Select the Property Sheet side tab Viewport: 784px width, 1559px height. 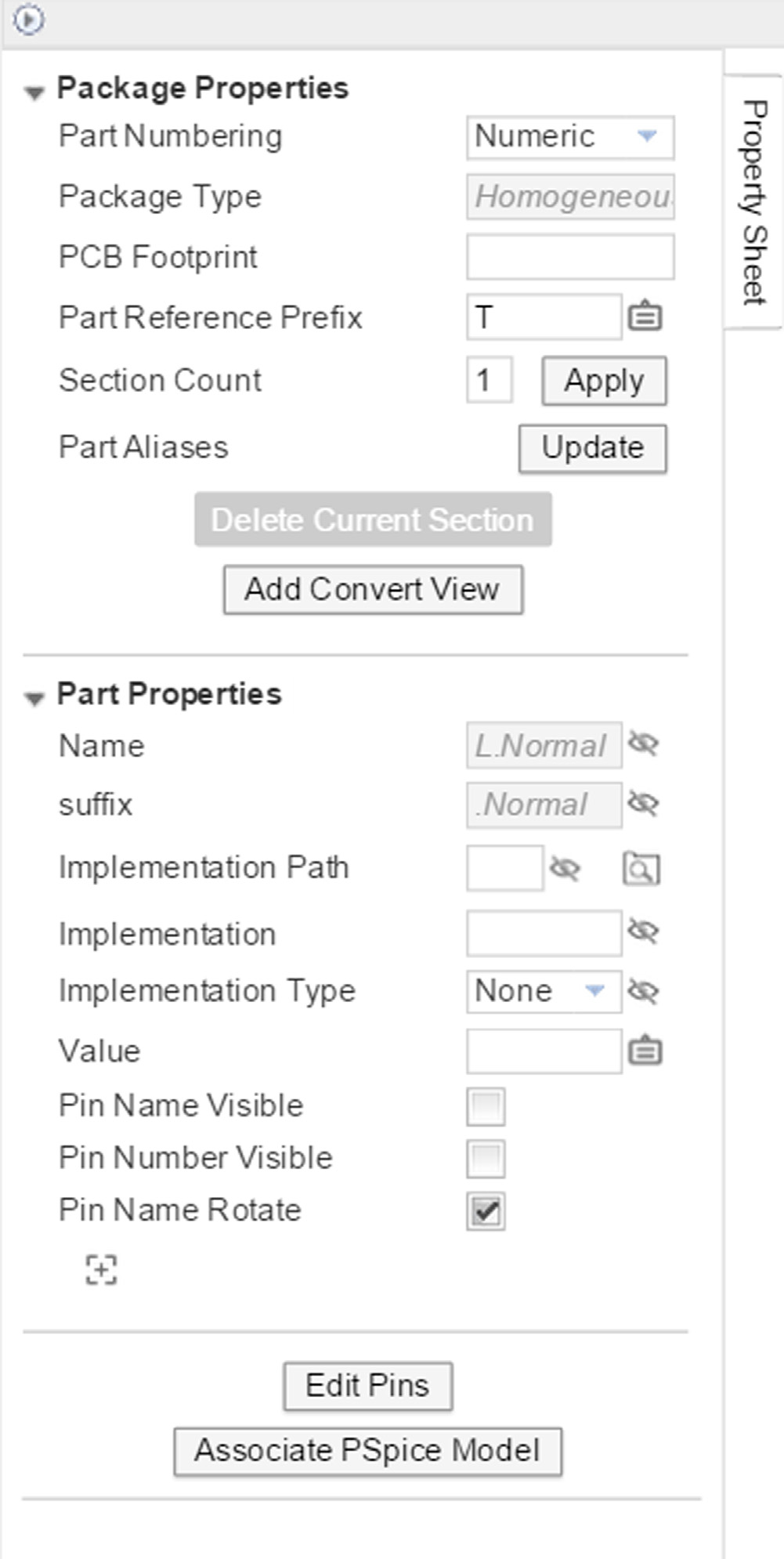(753, 202)
